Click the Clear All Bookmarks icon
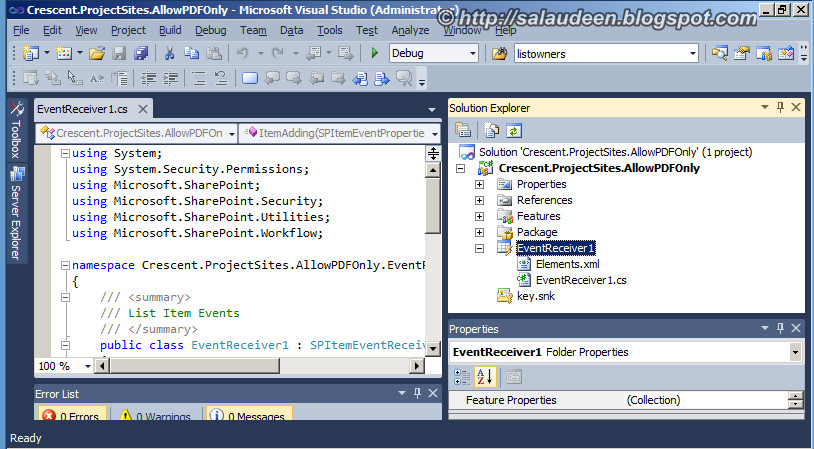Screen dimensions: 814x449 coord(404,78)
